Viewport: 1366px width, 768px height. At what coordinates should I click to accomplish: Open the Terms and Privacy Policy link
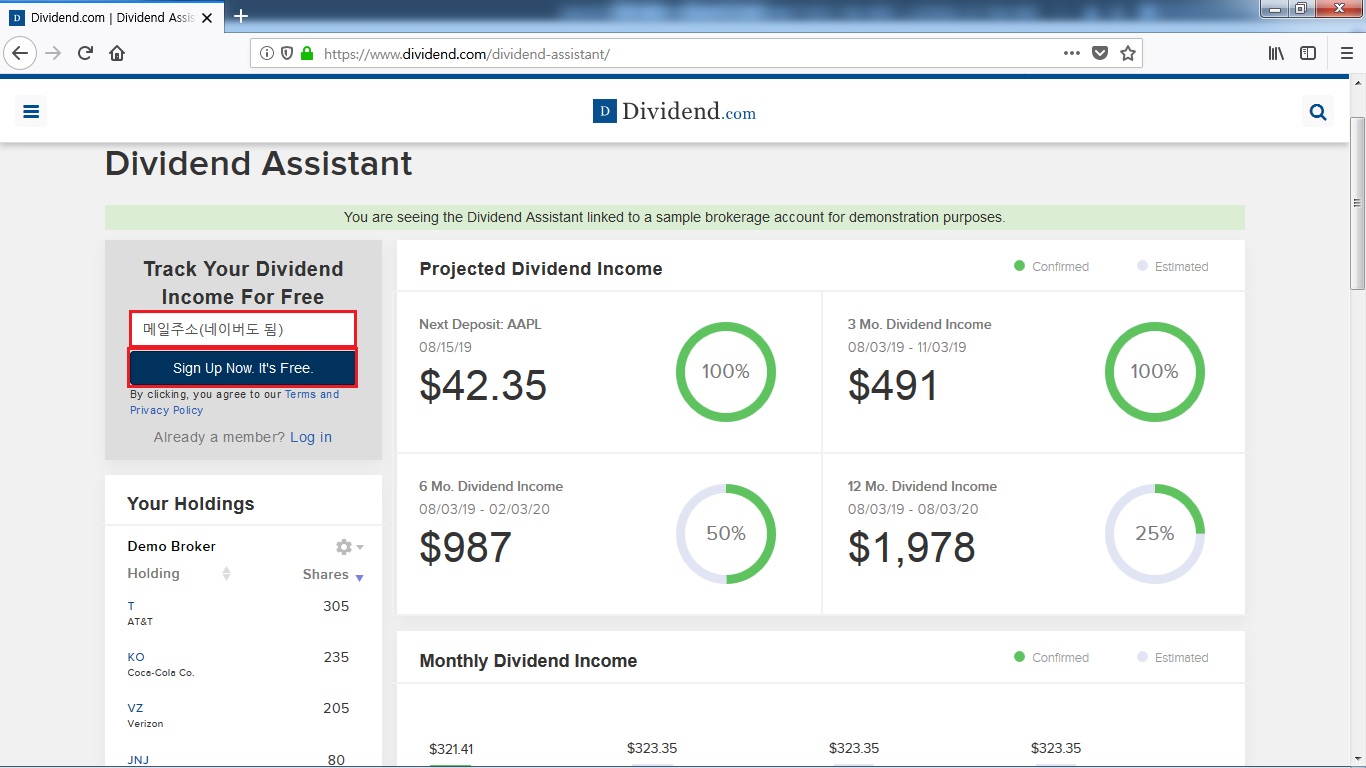click(x=235, y=402)
